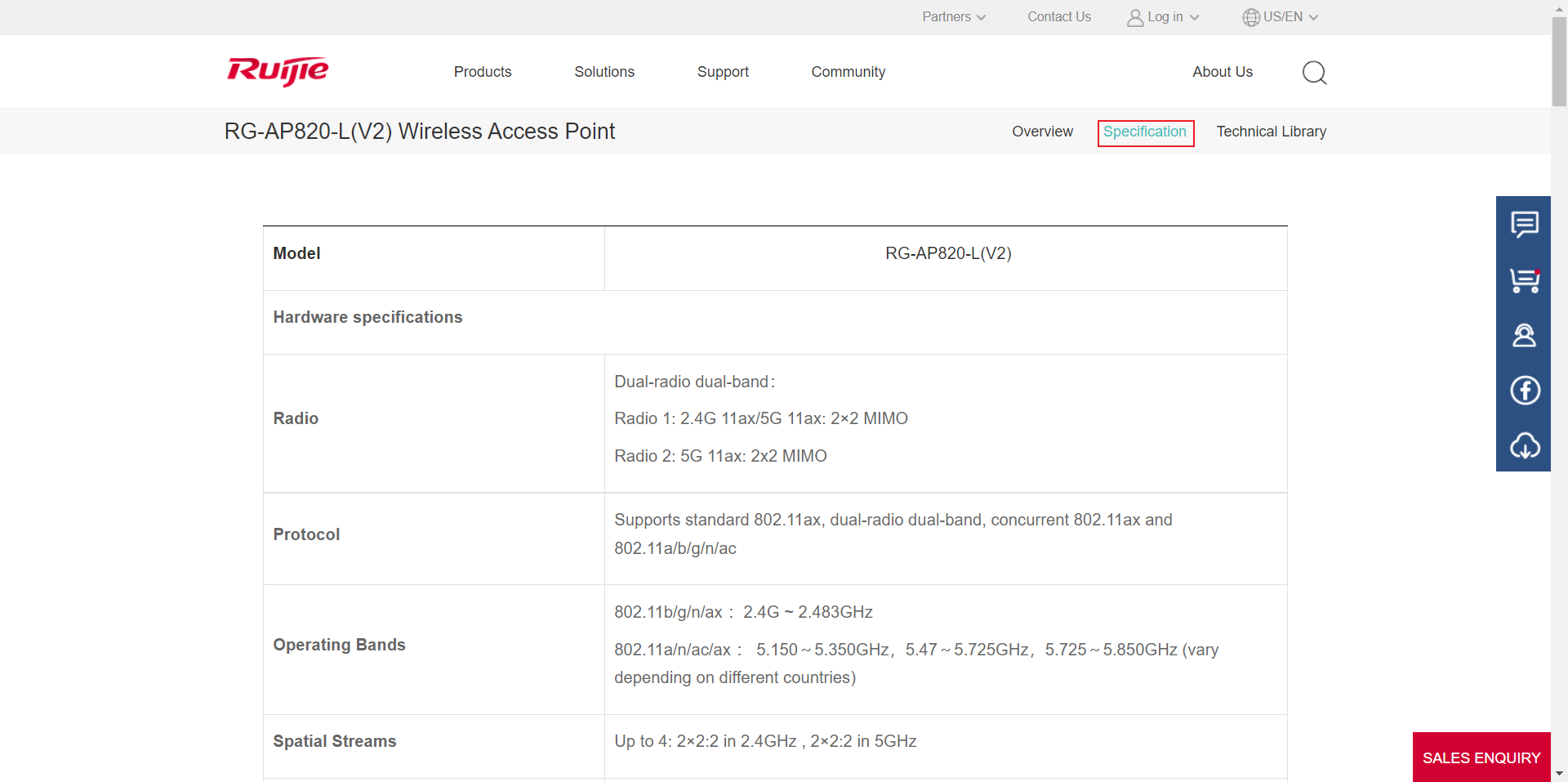Click the 'Dual-radio dual-band:' text
Screen dimensions: 1568x782
click(x=694, y=382)
